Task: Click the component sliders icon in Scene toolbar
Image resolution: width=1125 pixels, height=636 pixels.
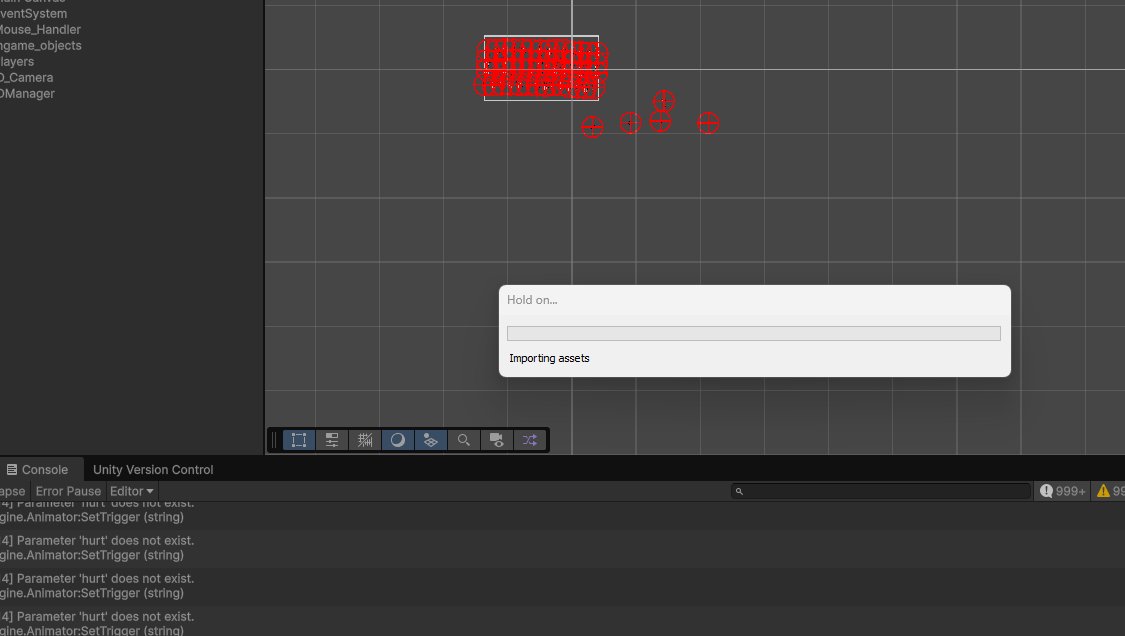Action: coord(331,440)
